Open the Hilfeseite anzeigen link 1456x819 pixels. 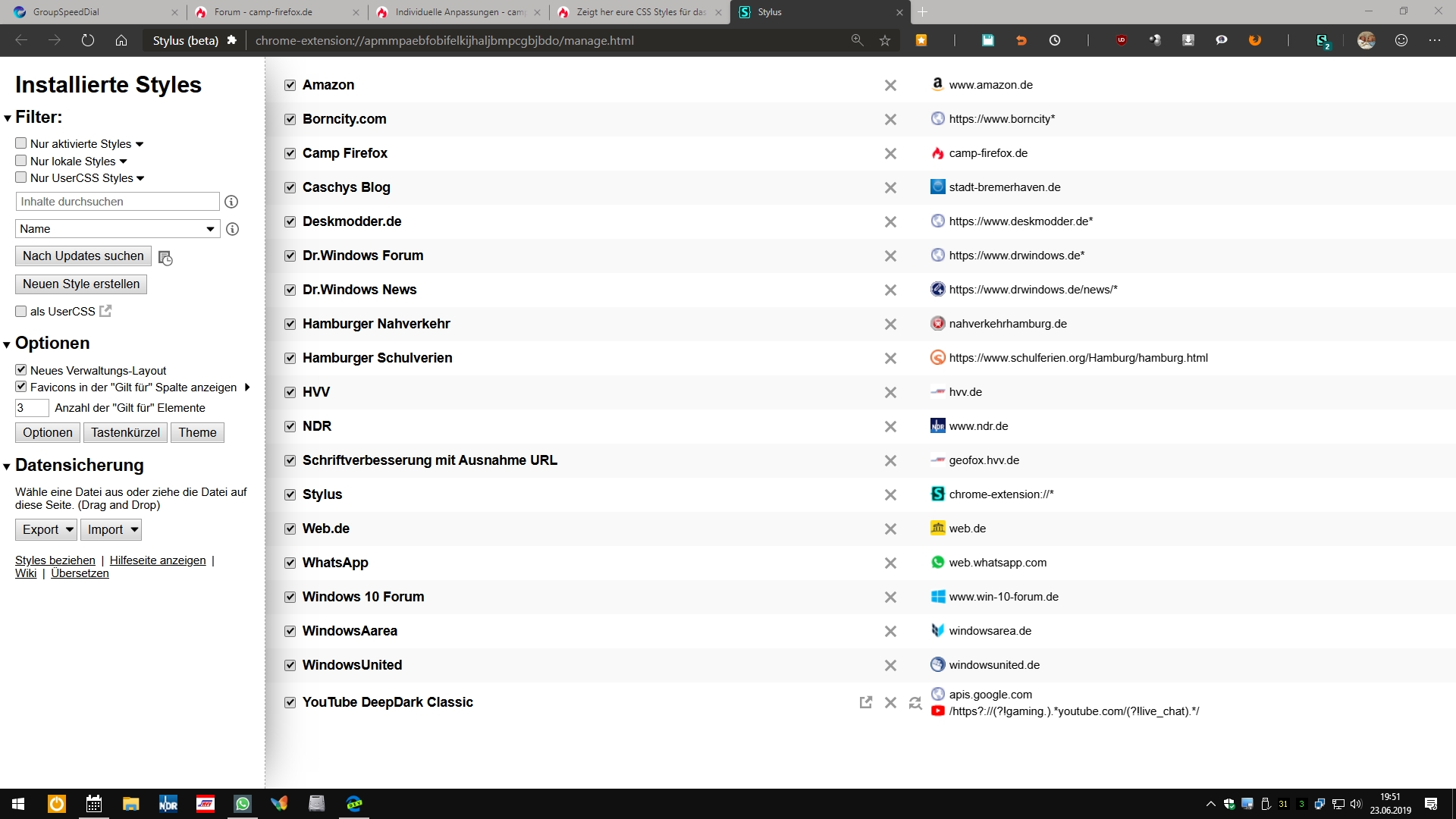tap(158, 560)
